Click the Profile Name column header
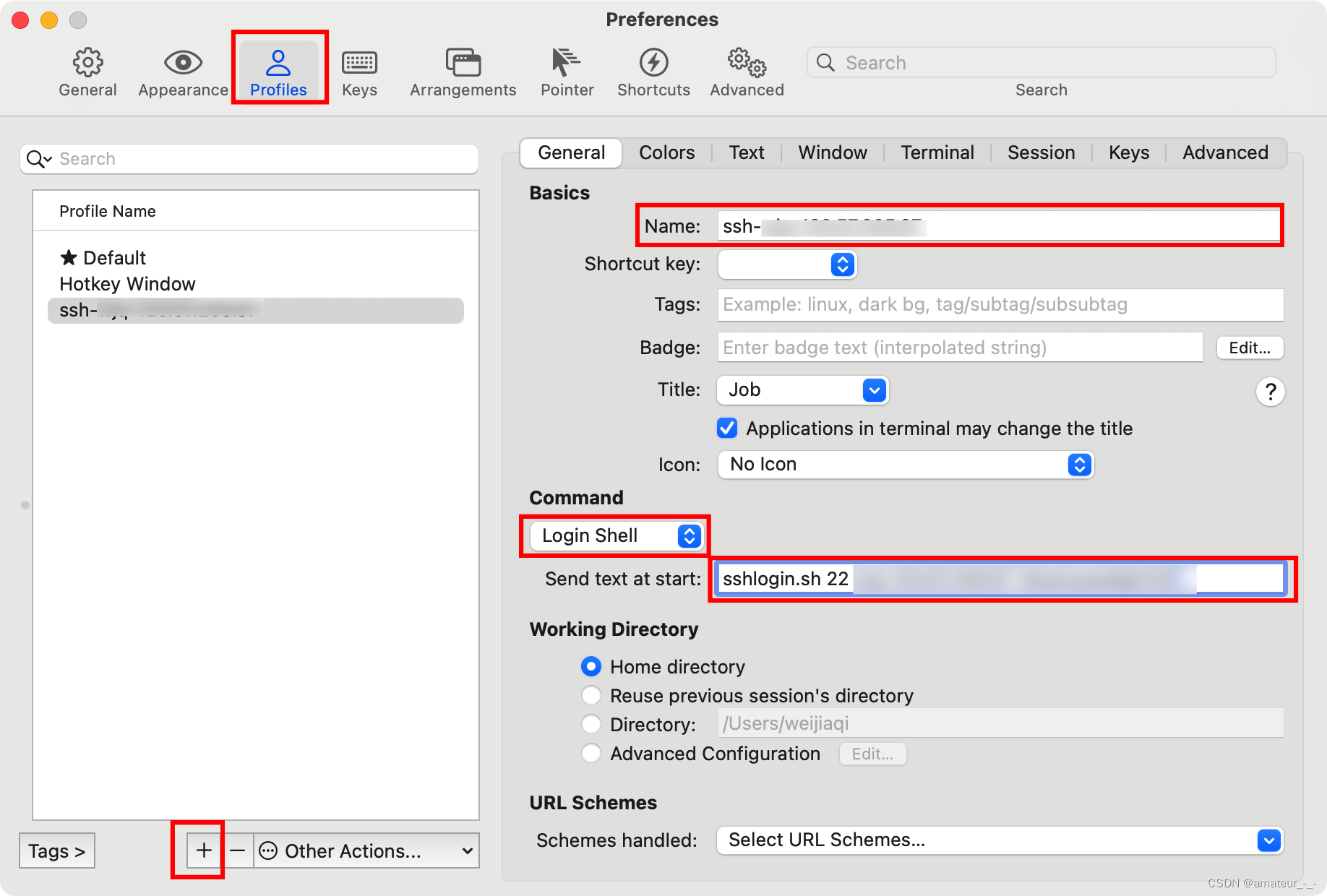1327x896 pixels. pyautogui.click(x=256, y=211)
